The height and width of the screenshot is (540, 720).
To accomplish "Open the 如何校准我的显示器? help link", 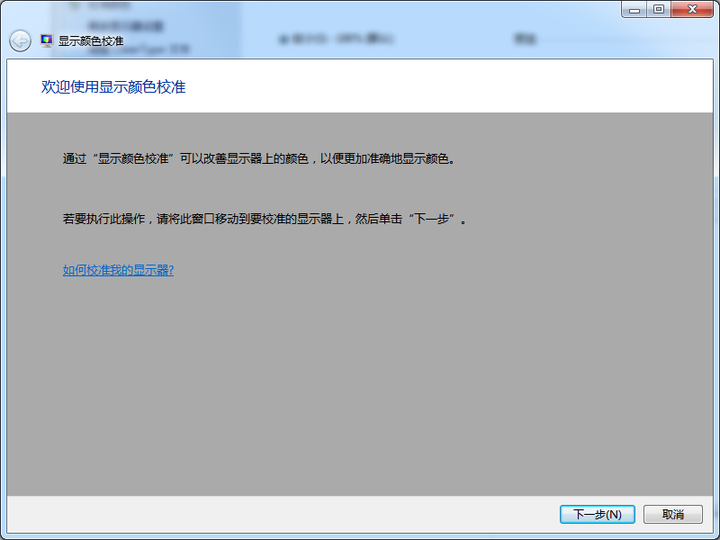I will point(118,270).
